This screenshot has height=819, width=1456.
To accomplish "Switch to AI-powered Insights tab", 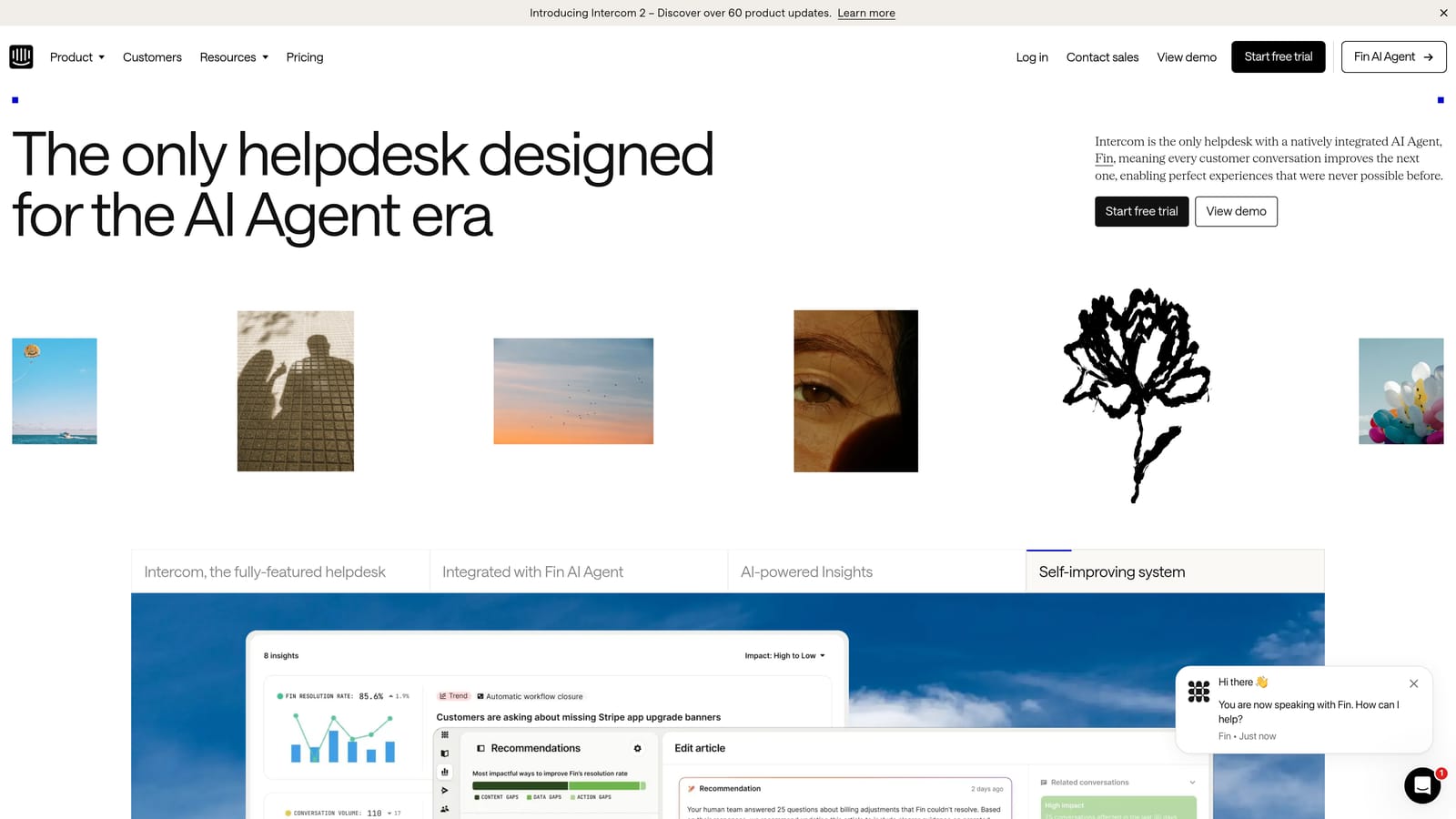I will pyautogui.click(x=877, y=571).
